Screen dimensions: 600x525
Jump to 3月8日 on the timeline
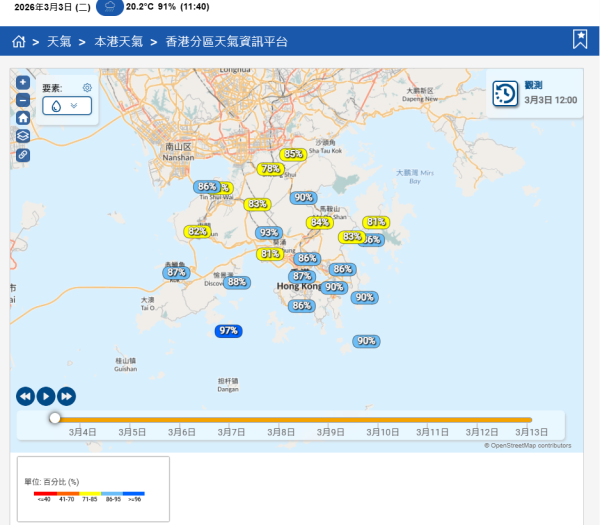point(281,432)
